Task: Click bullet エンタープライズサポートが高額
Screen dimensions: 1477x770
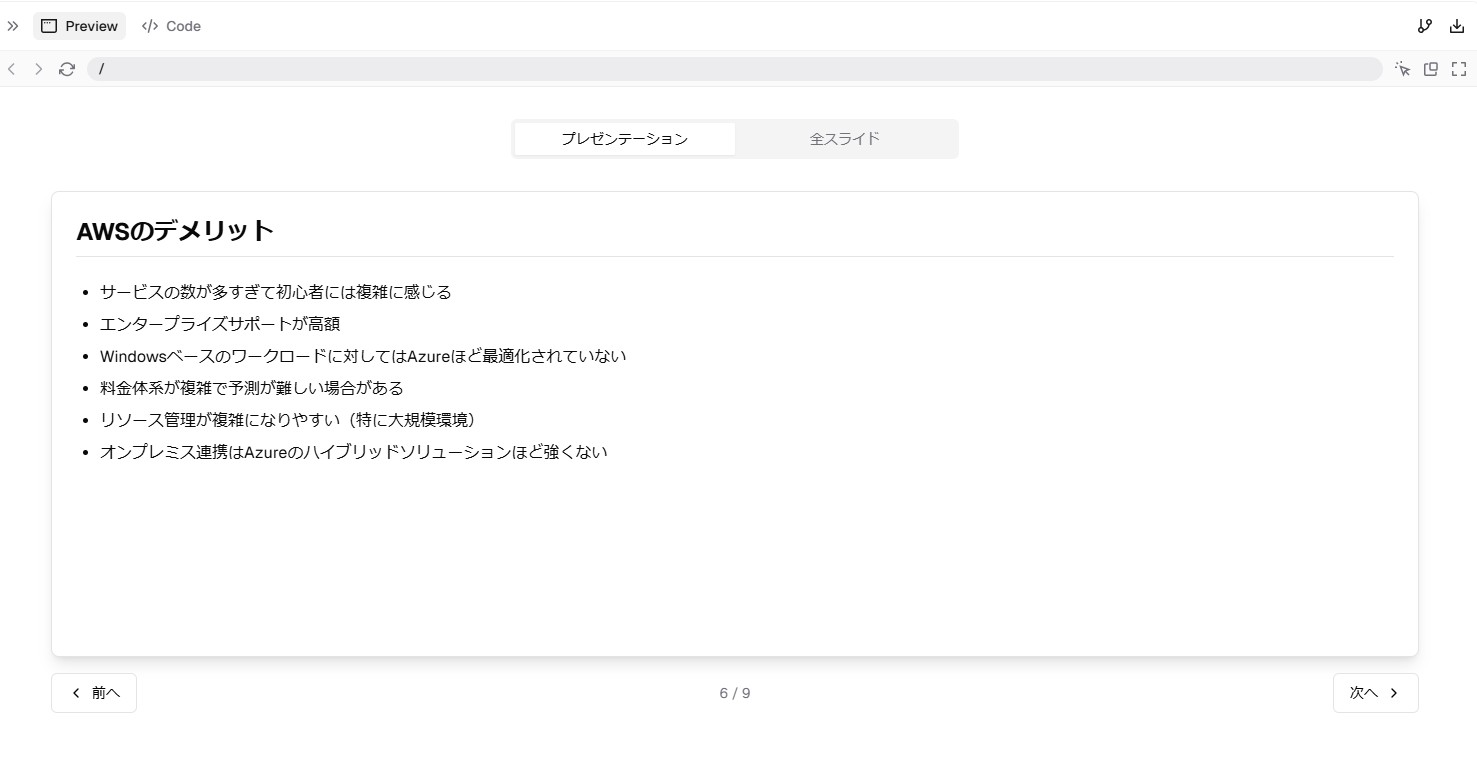Action: pyautogui.click(x=220, y=324)
